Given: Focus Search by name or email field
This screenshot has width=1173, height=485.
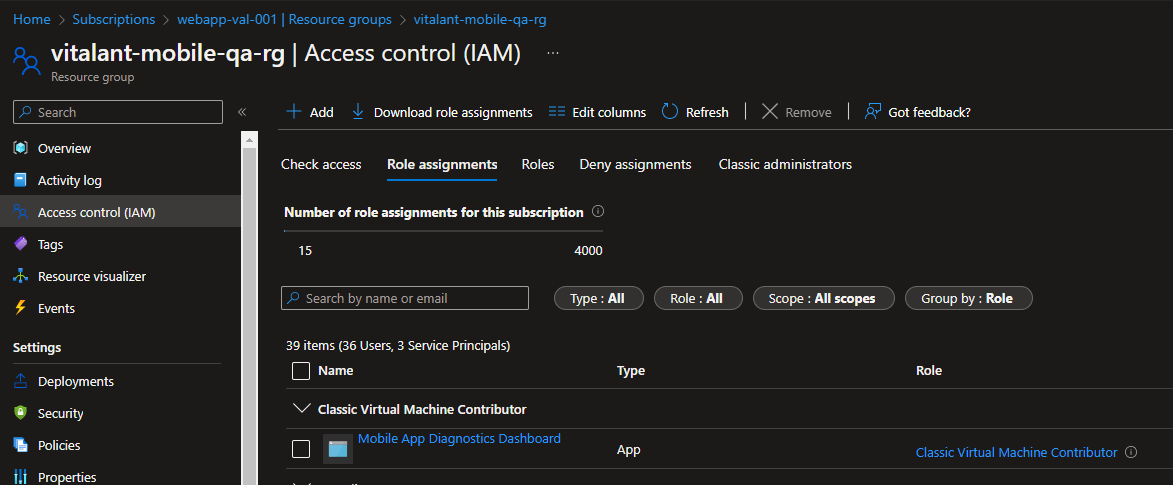Looking at the screenshot, I should (405, 298).
